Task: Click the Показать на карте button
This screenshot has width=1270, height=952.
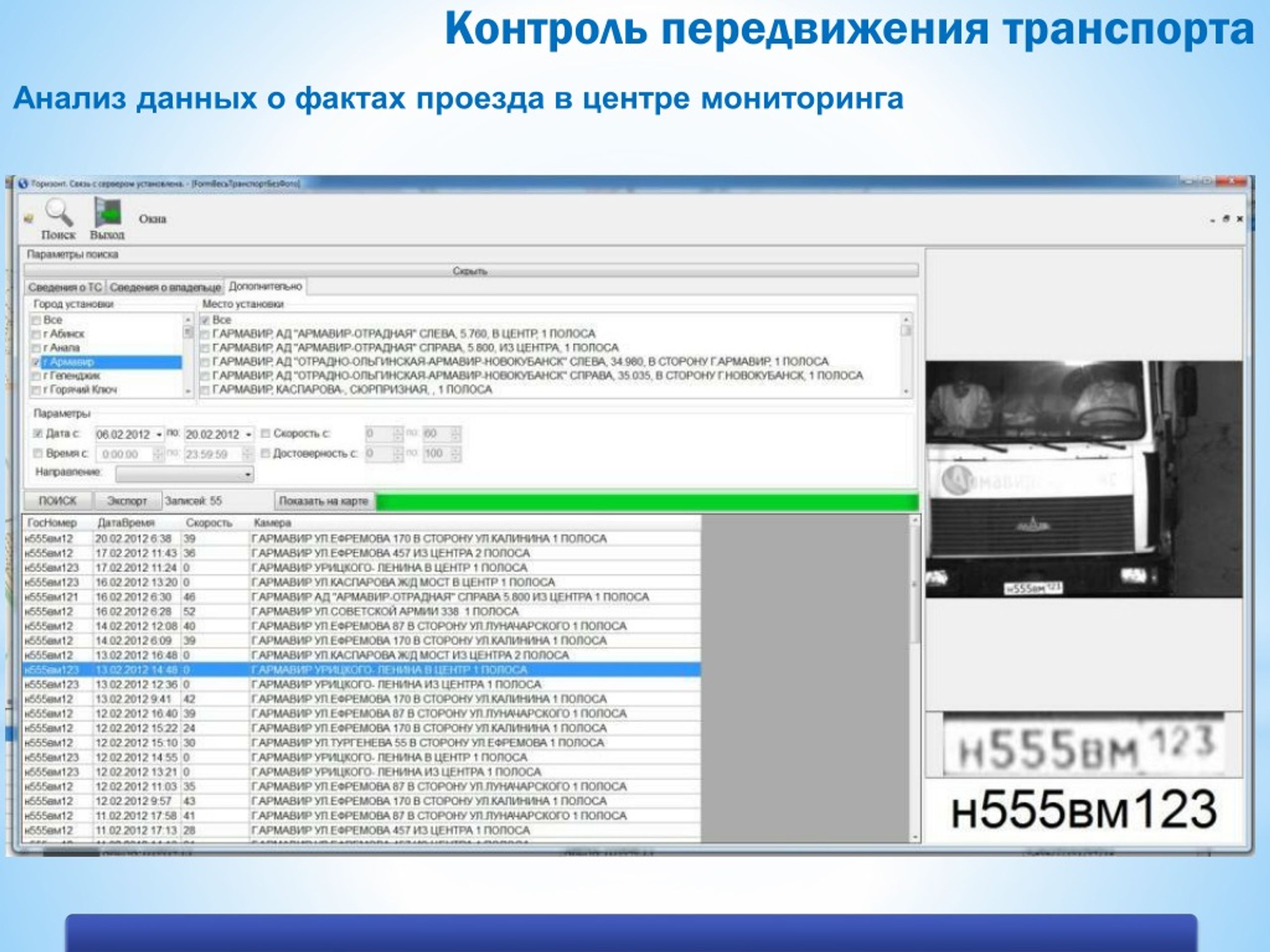Action: 324,501
